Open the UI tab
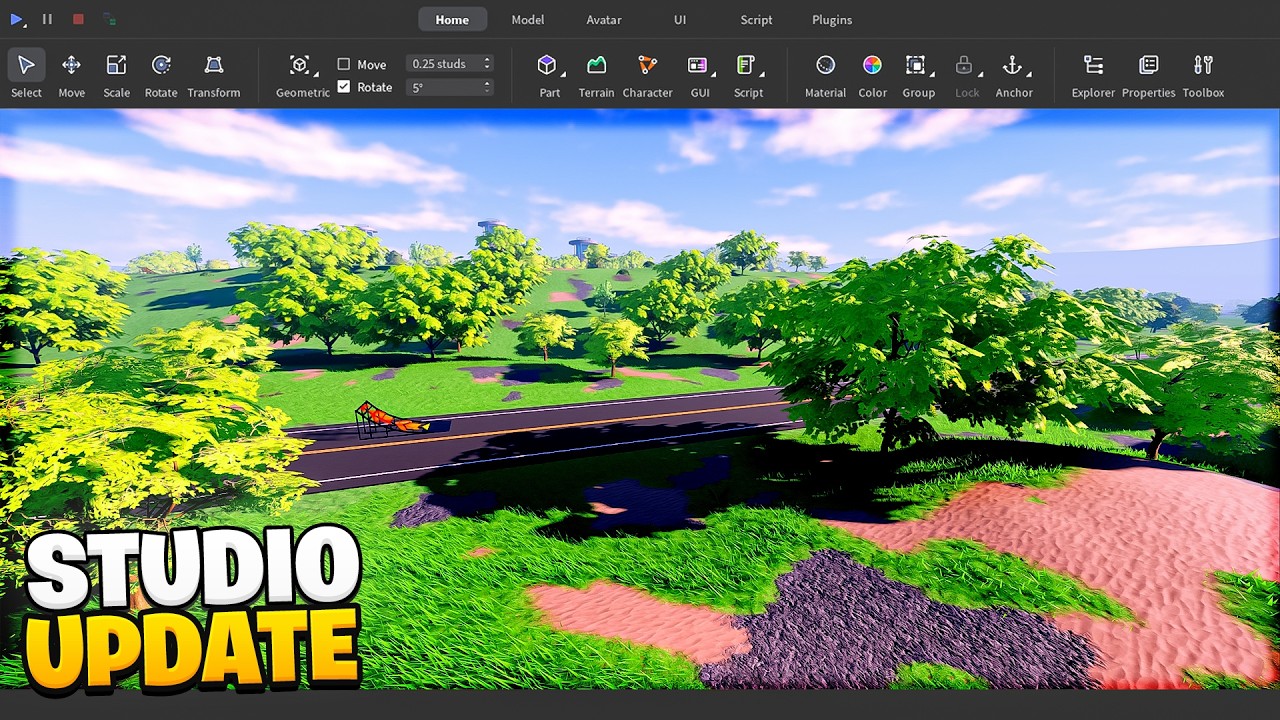 click(680, 19)
